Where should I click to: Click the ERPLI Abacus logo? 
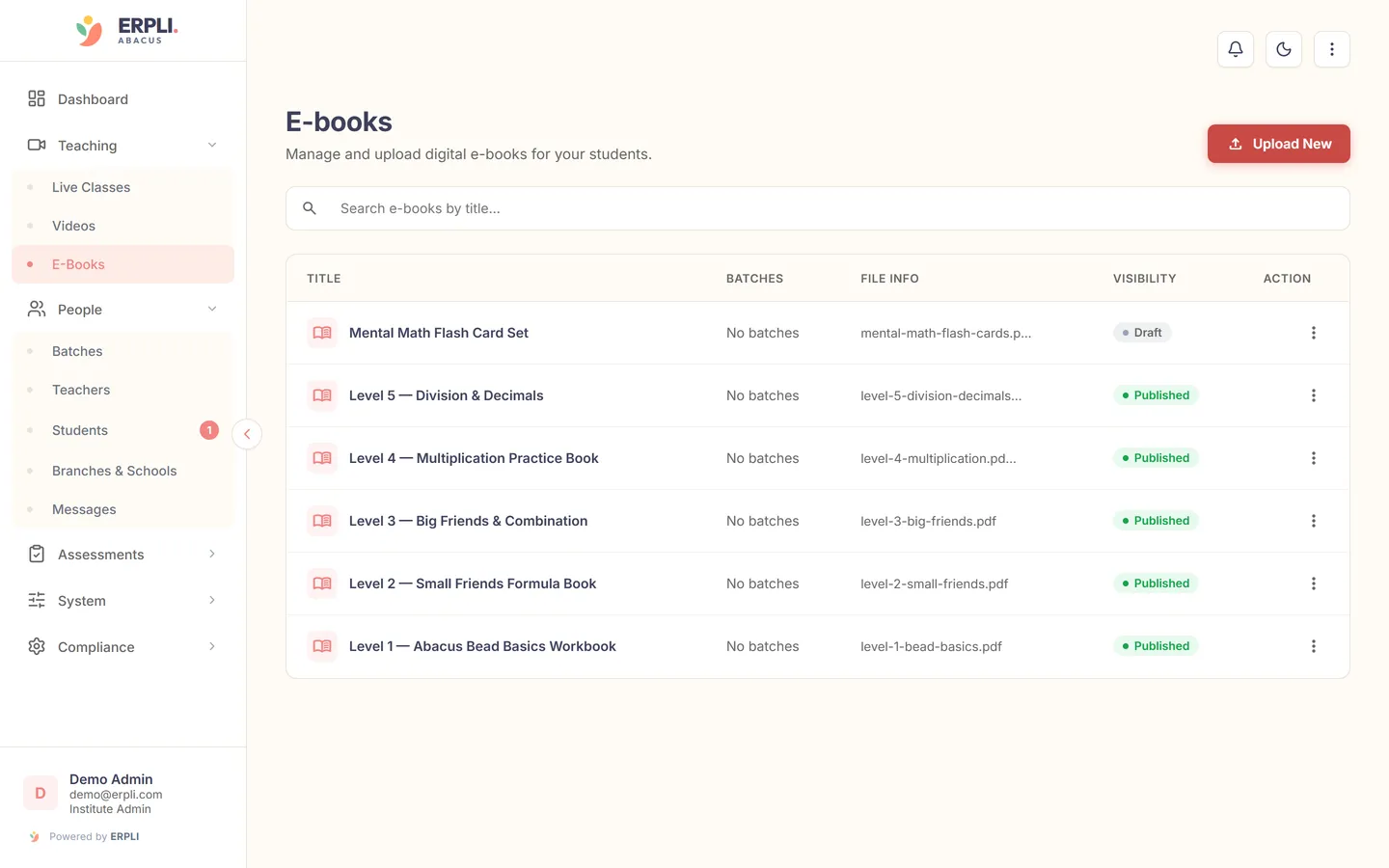pos(126,31)
